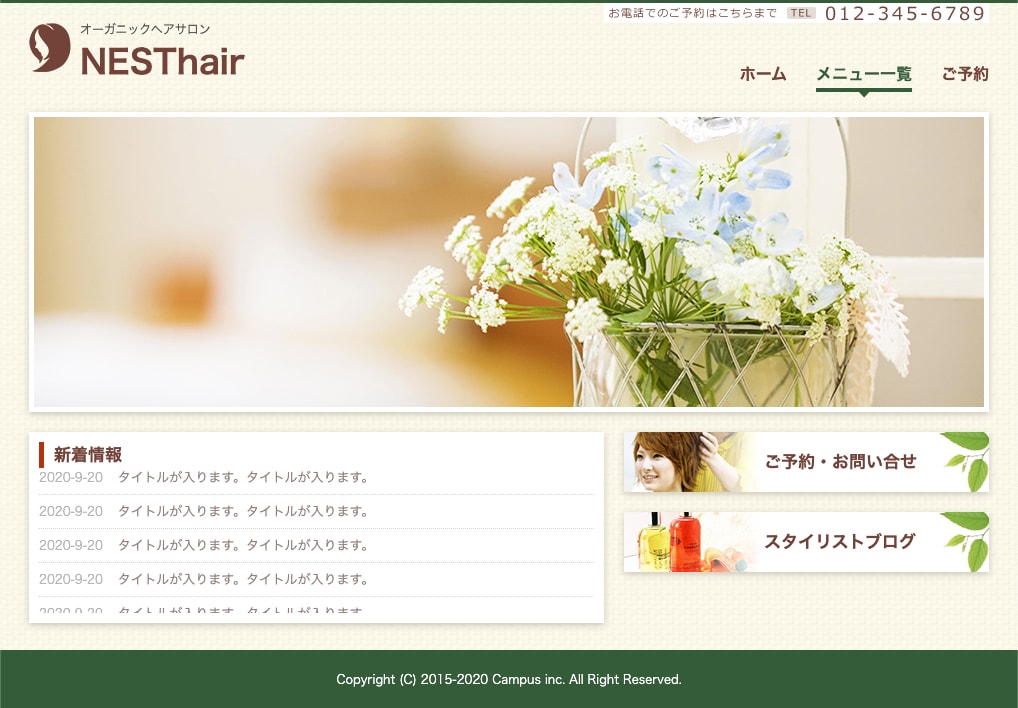
Task: Click the first 2020-9-20 news entry
Action: tap(316, 478)
